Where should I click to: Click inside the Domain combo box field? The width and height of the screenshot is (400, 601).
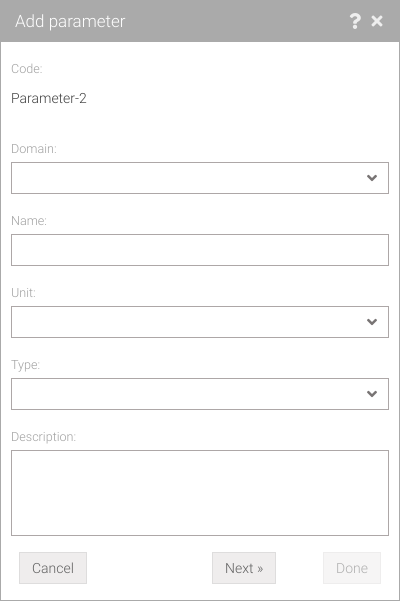click(200, 178)
